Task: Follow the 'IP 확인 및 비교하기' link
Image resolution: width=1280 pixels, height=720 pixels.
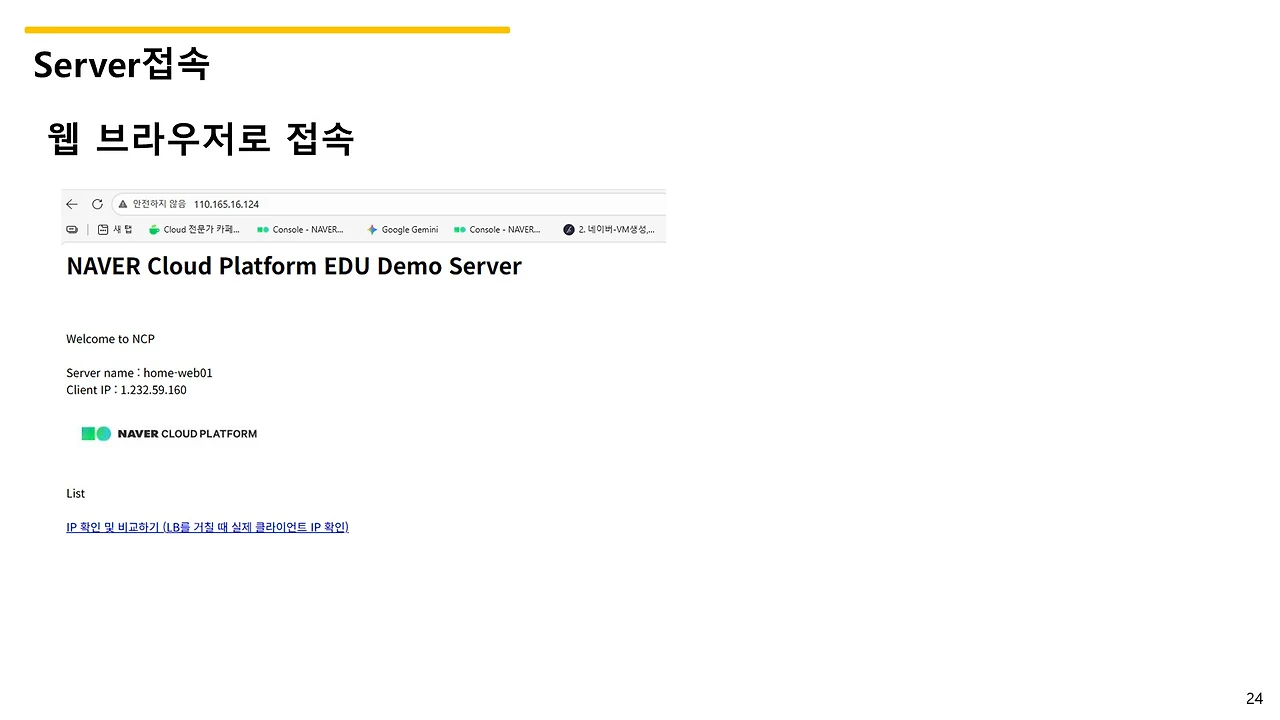Action: [x=207, y=527]
